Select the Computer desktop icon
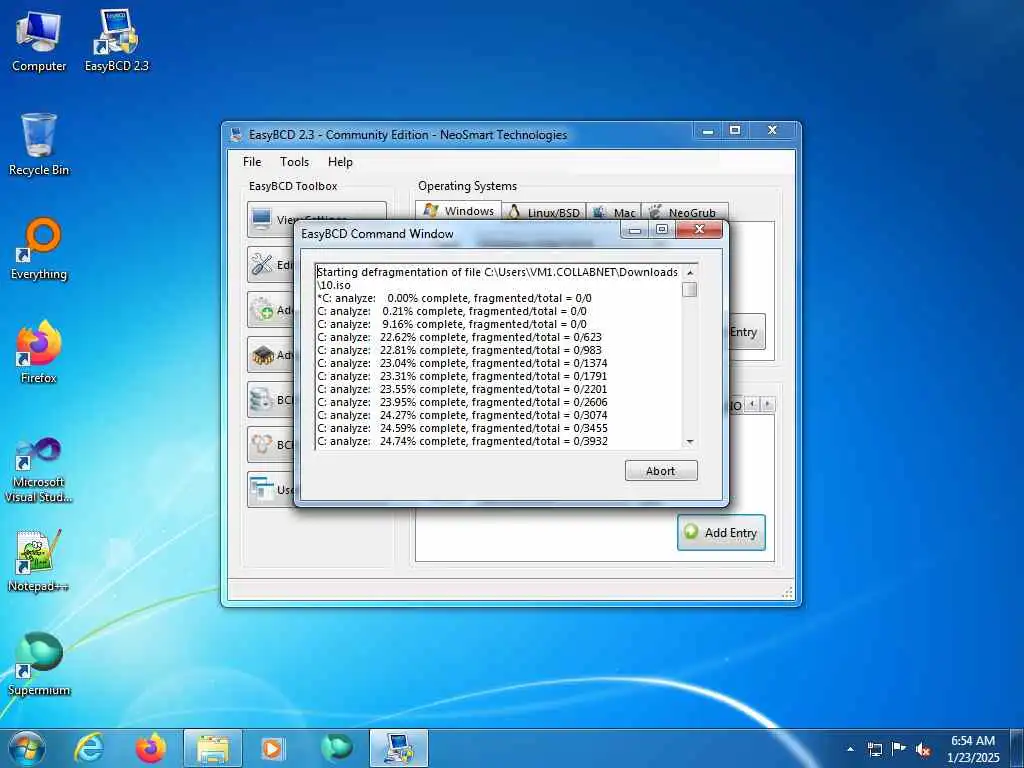This screenshot has width=1024, height=768. [x=39, y=41]
